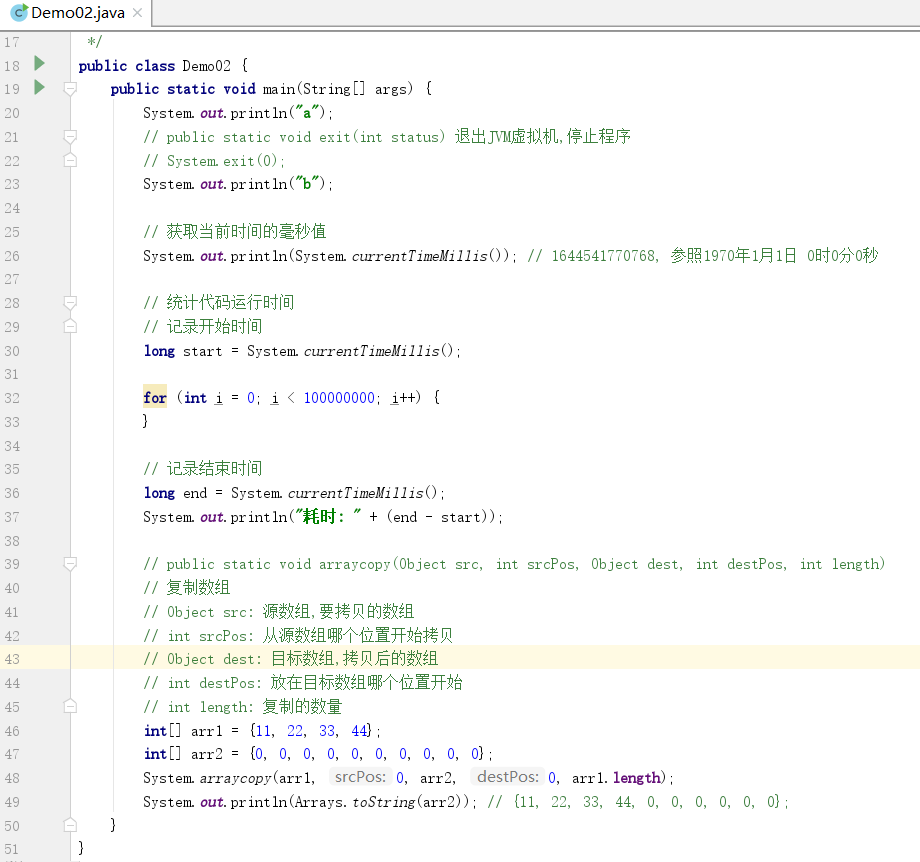
Task: Click line number 43 in the gutter
Action: click(12, 659)
